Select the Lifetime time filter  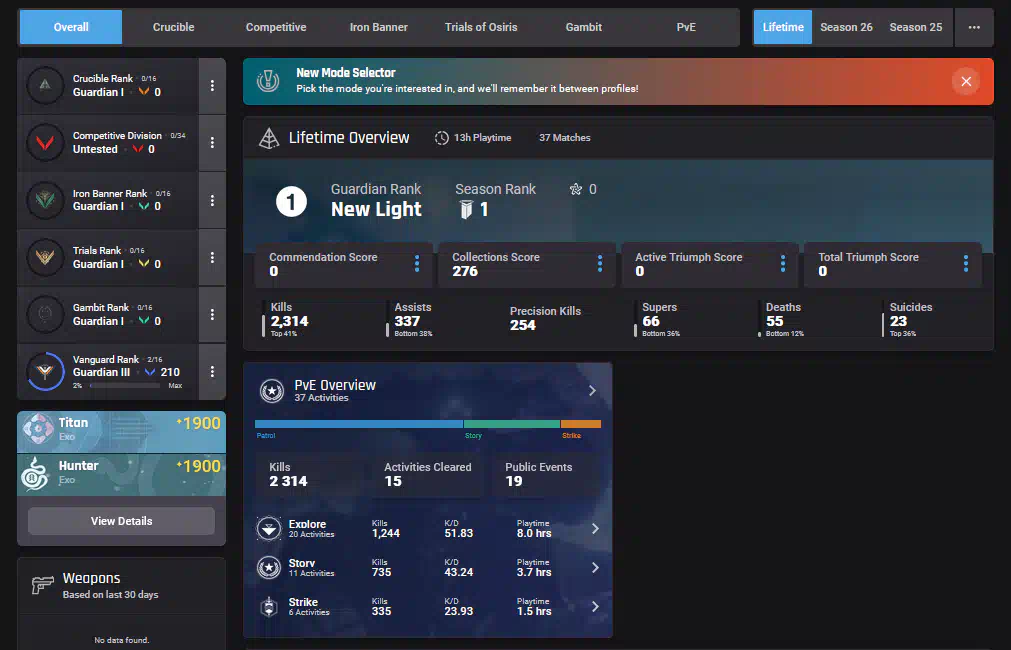[783, 27]
